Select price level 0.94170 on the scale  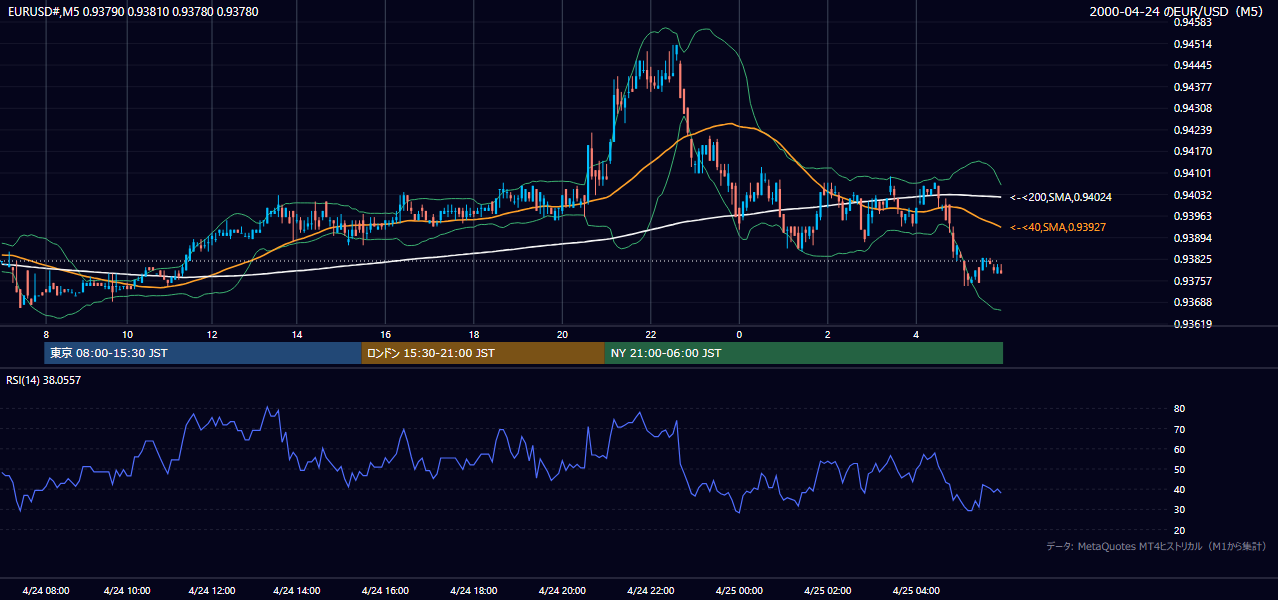coord(1193,152)
